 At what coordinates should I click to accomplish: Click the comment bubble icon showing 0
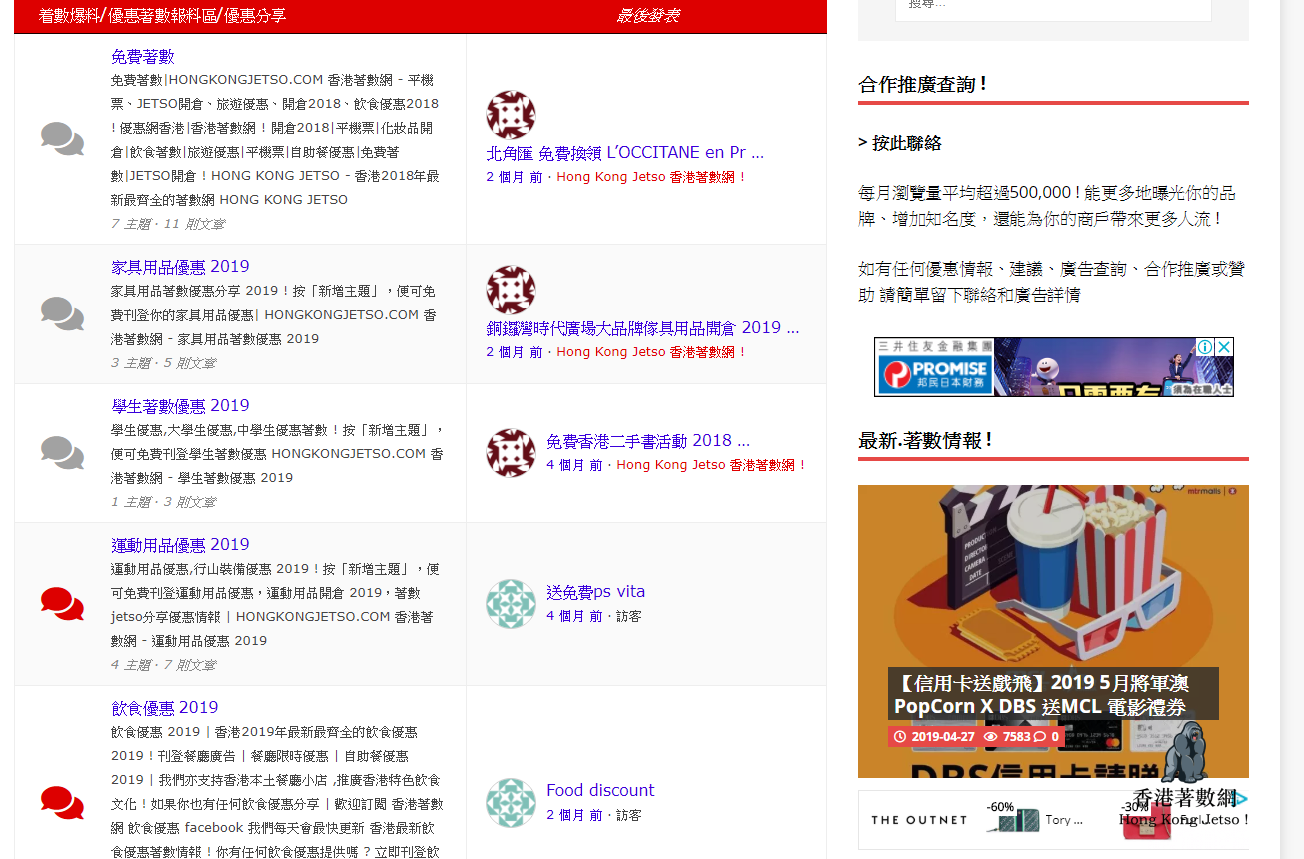click(1040, 737)
